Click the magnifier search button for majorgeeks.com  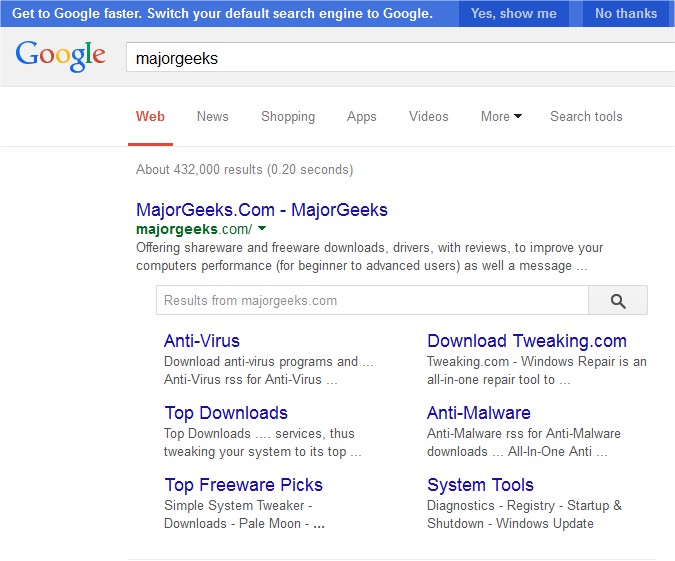click(x=617, y=300)
